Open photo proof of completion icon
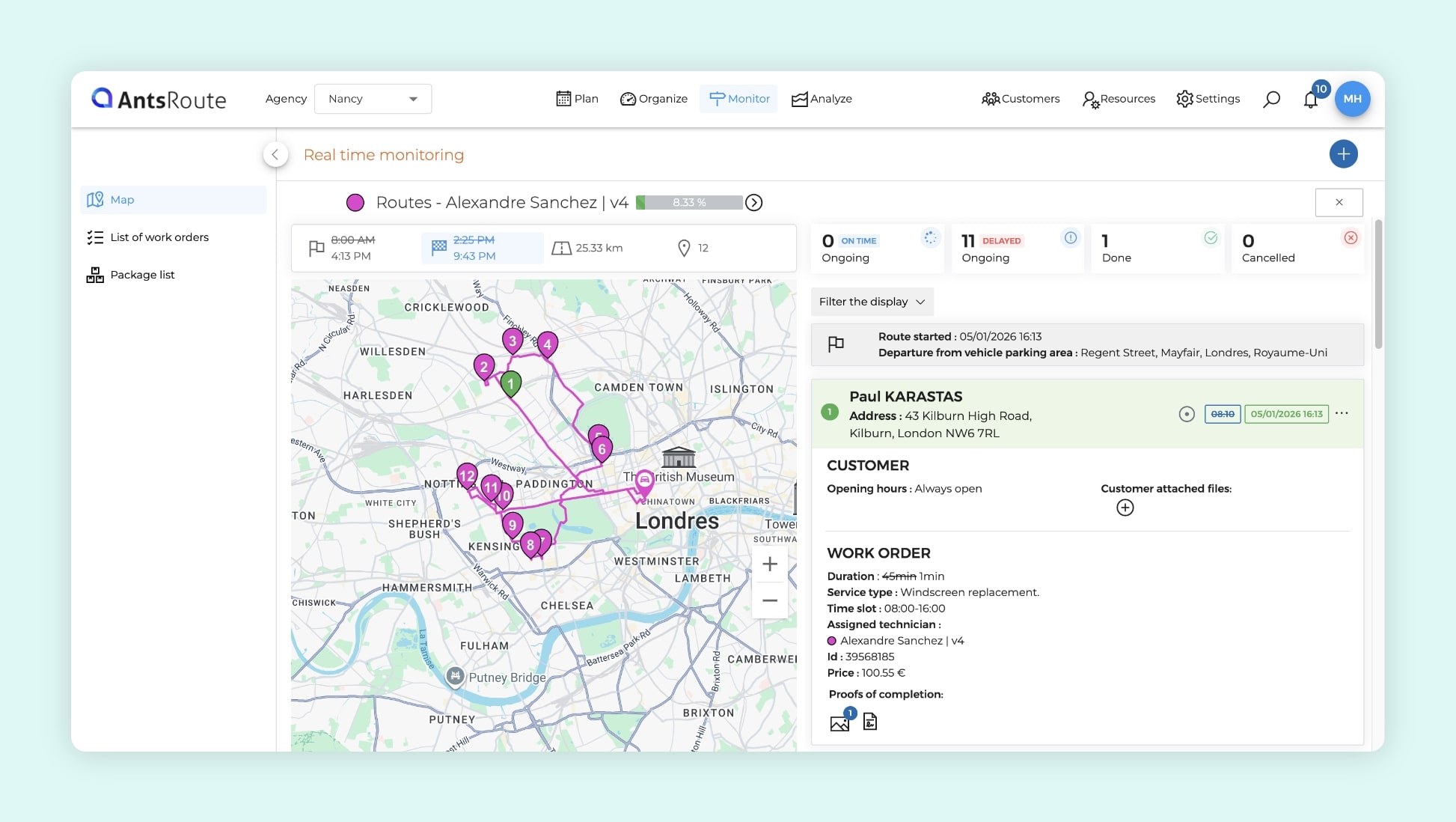Screen dimensions: 1456x822 [839, 722]
